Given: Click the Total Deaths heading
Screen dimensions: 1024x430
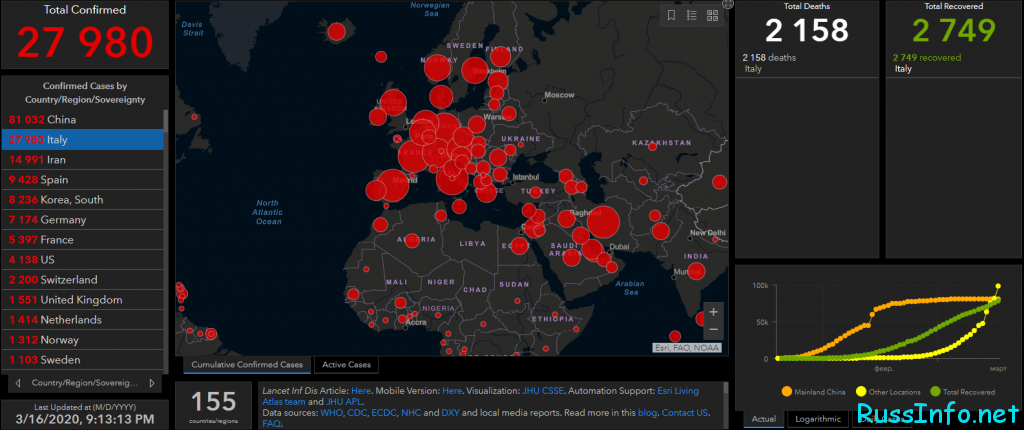Looking at the screenshot, I should [807, 6].
